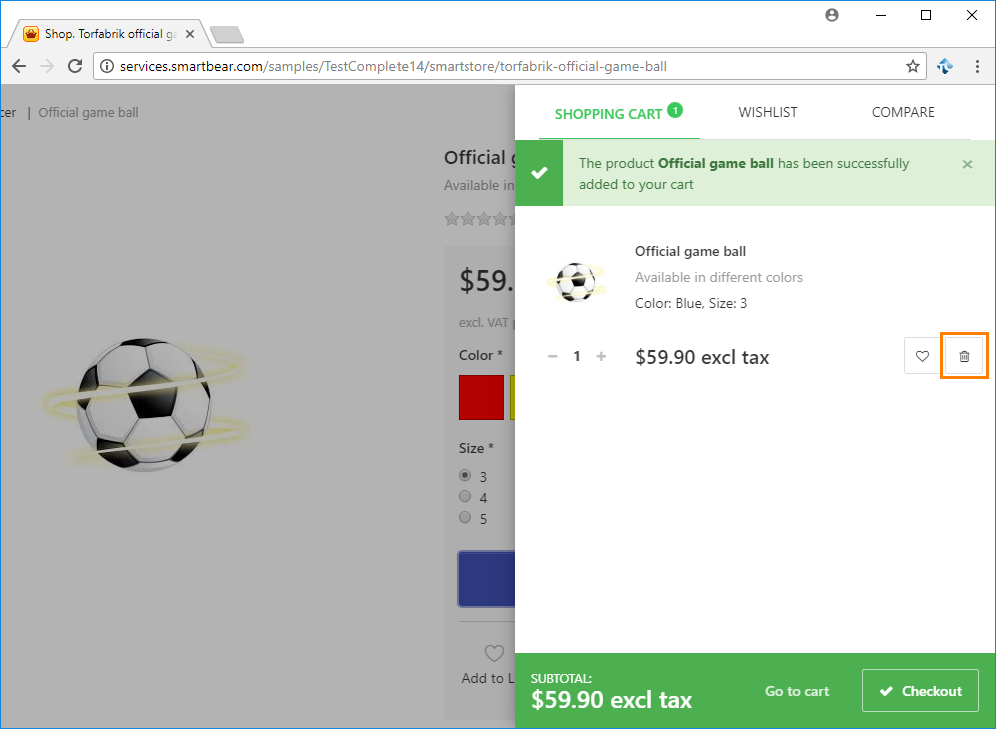Viewport: 996px width, 729px height.
Task: Click the green checkmark notification icon
Action: (x=539, y=173)
